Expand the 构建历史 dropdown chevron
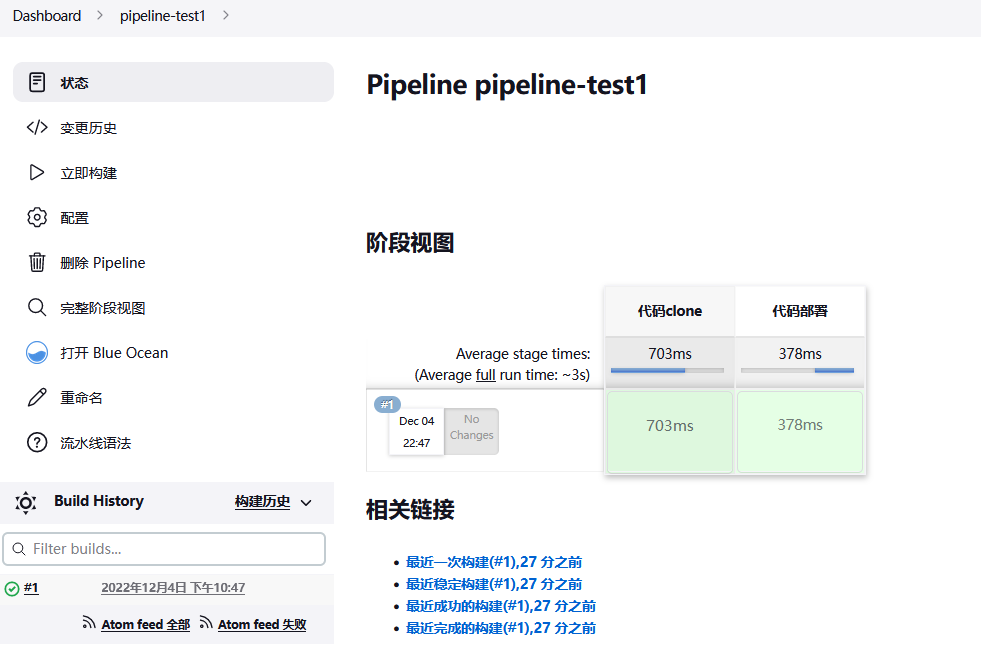This screenshot has height=661, width=981. pos(306,502)
